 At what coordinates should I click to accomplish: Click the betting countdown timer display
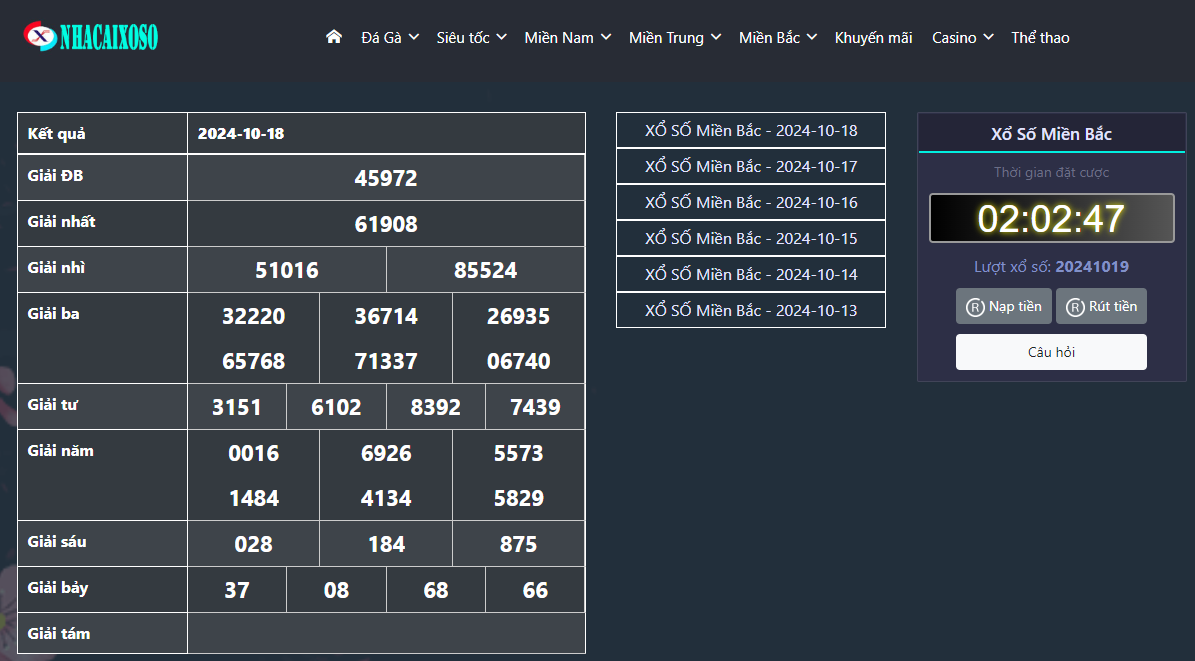[x=1051, y=218]
